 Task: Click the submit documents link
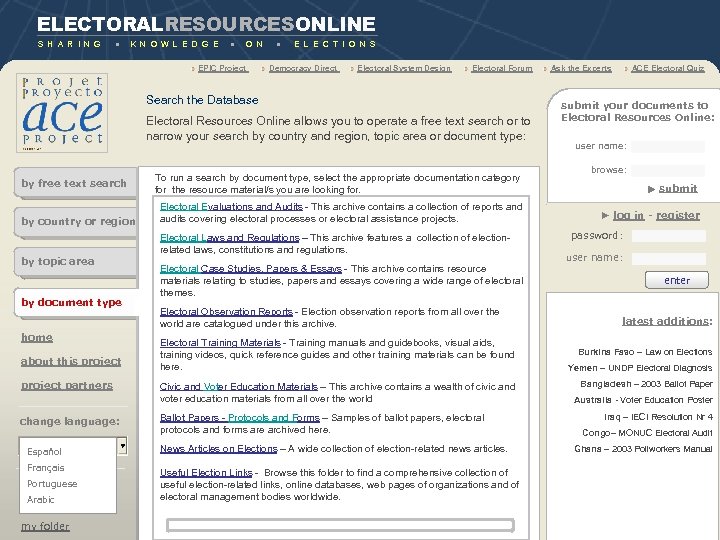(678, 189)
